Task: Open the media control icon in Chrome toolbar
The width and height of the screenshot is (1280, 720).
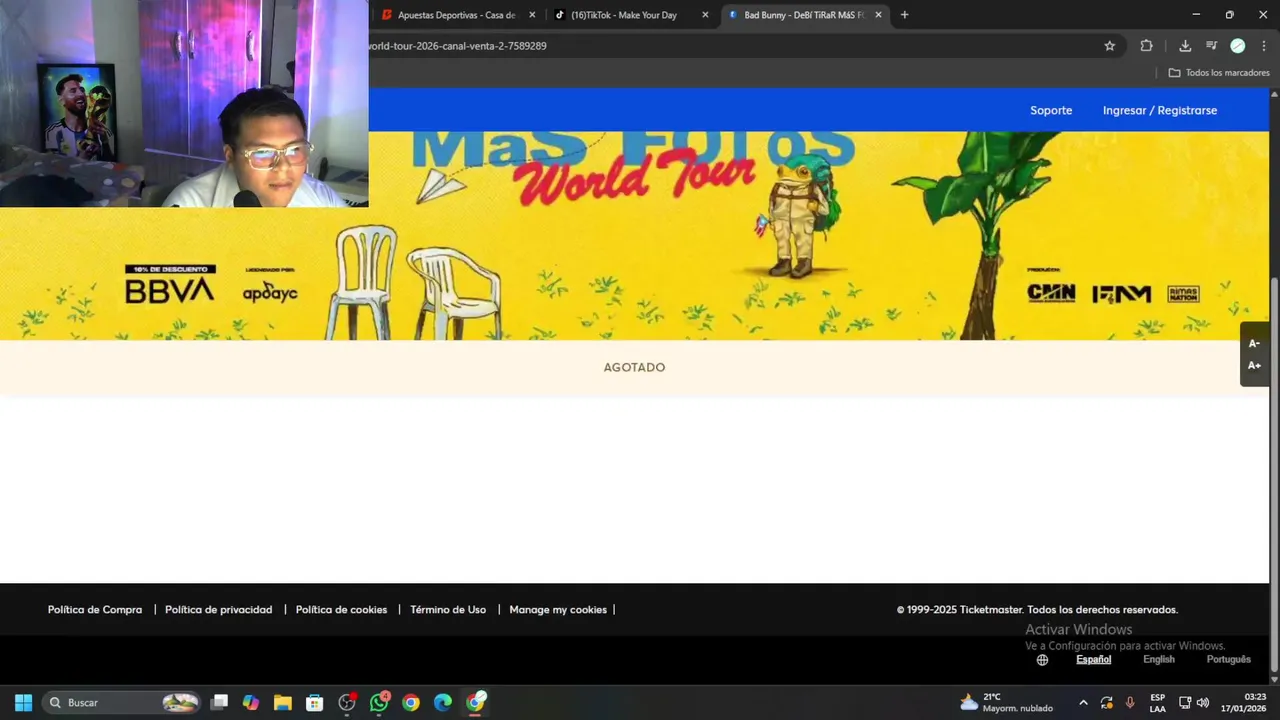Action: pyautogui.click(x=1211, y=46)
